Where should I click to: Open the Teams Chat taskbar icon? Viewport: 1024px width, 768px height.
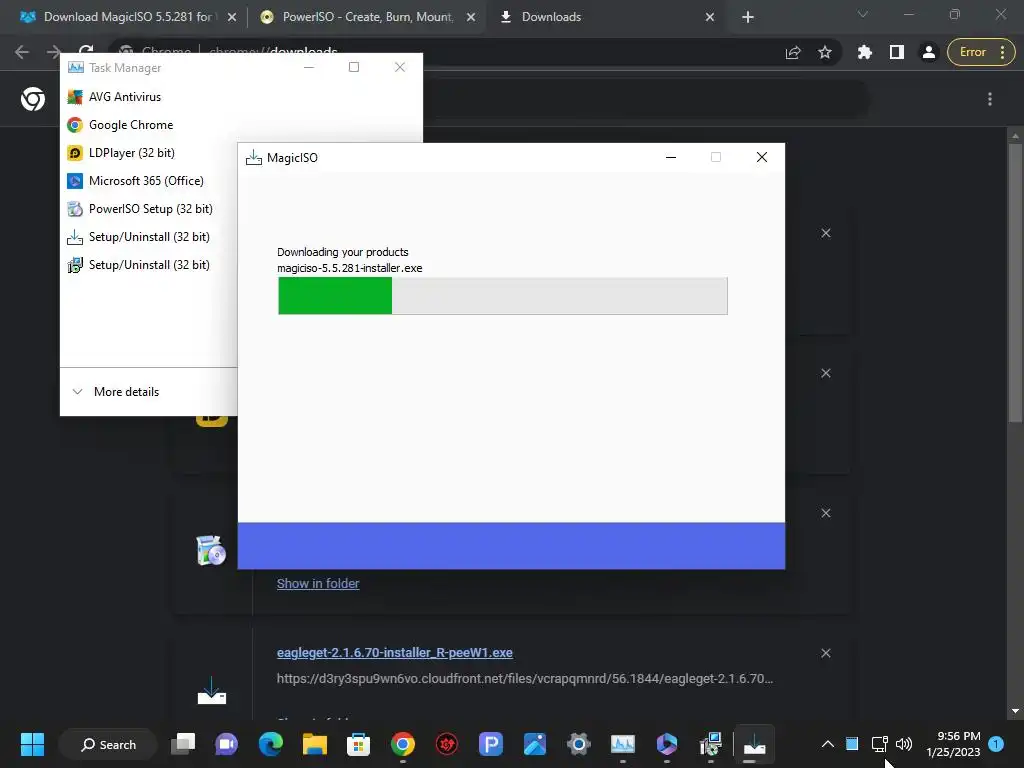coord(227,744)
